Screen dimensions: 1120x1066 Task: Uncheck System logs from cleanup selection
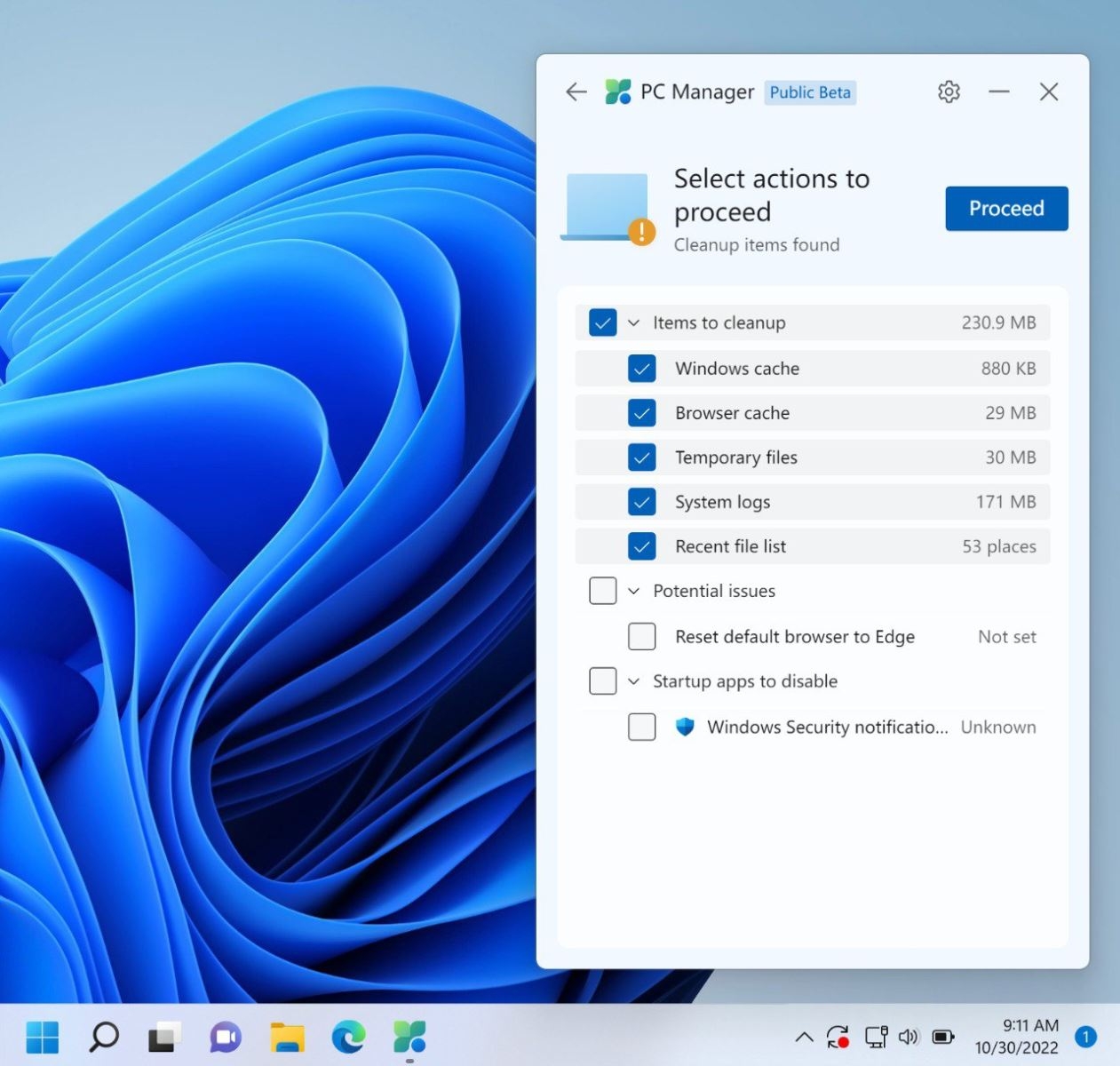(x=642, y=501)
